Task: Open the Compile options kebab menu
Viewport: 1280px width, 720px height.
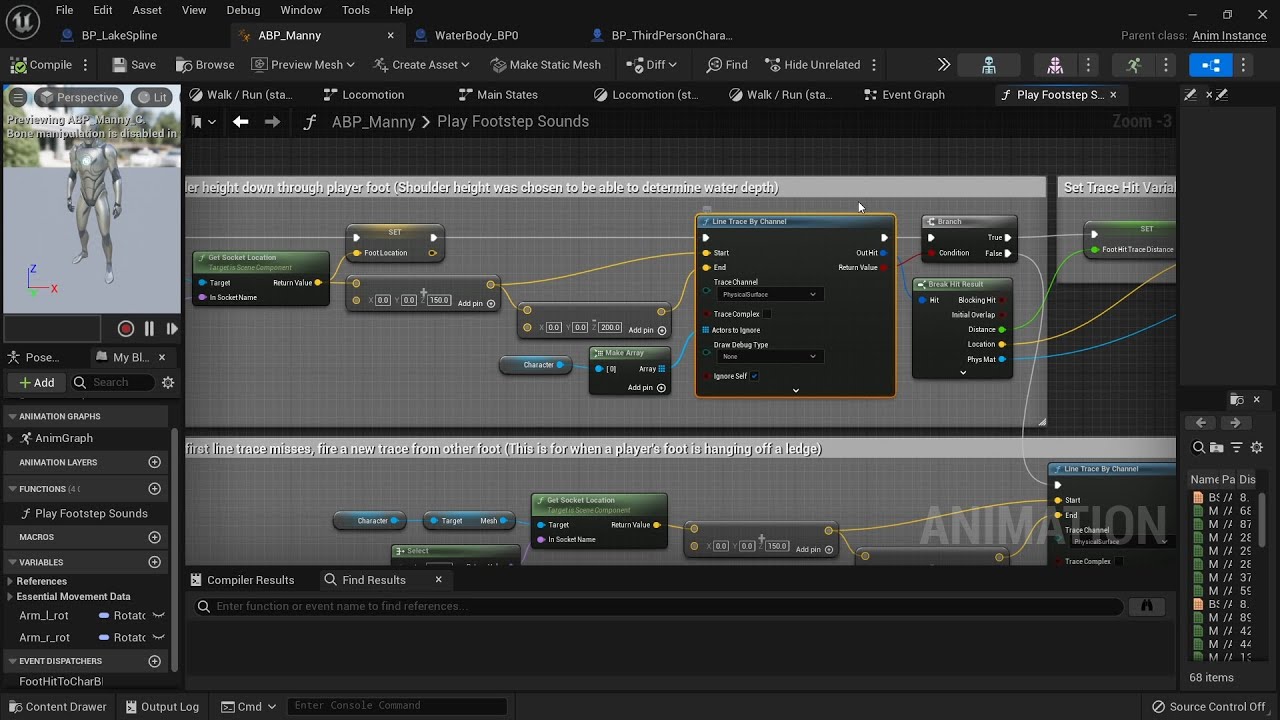Action: click(x=86, y=65)
